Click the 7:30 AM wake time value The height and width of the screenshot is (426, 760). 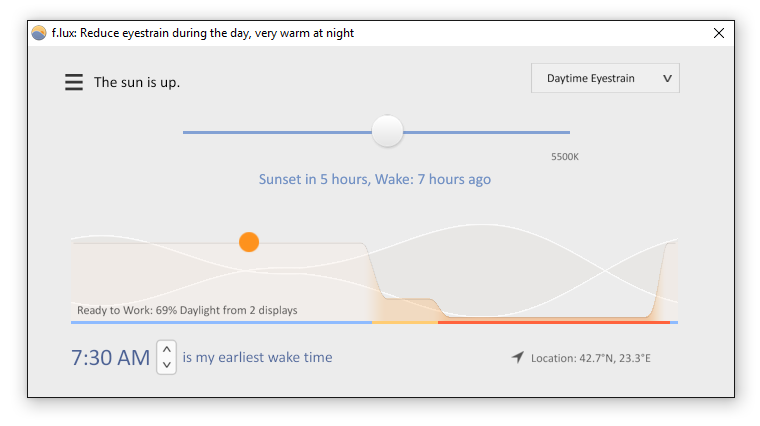(111, 358)
